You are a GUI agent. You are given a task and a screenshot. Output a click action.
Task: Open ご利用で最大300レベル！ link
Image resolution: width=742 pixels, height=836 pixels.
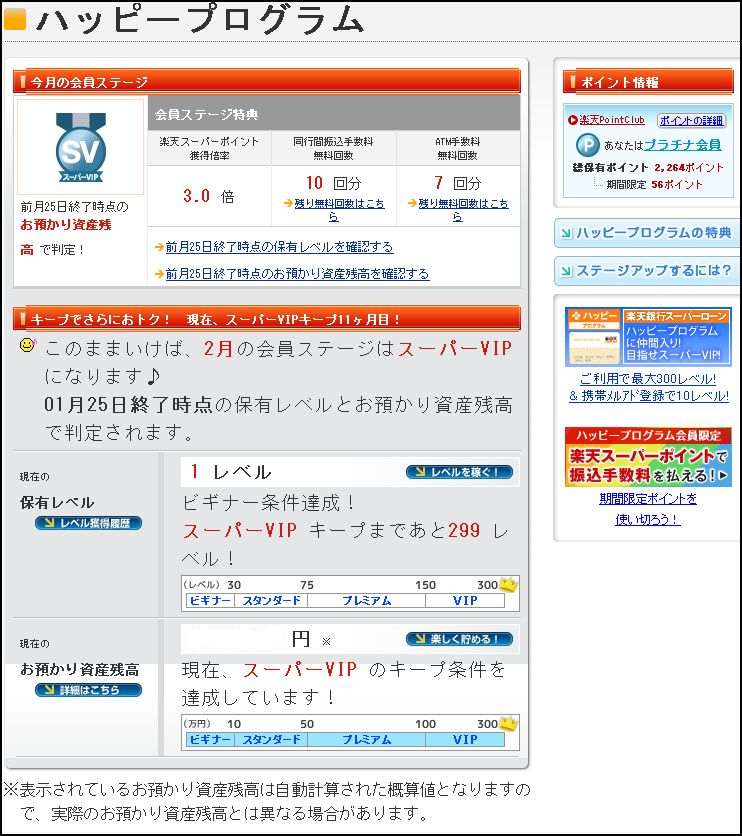[x=648, y=379]
